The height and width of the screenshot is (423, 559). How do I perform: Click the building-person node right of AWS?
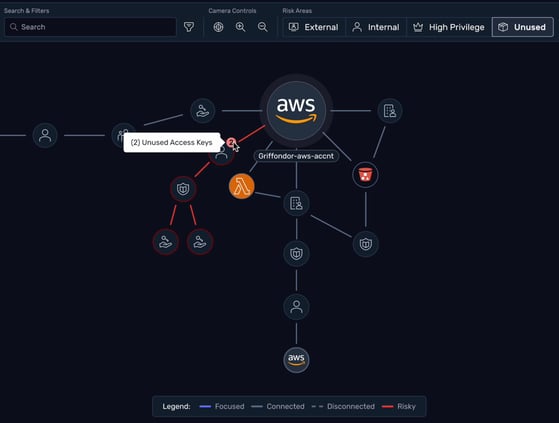[x=390, y=111]
